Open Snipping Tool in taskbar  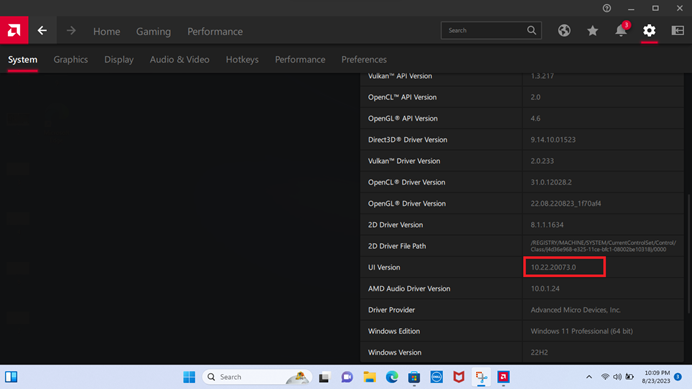pos(481,377)
